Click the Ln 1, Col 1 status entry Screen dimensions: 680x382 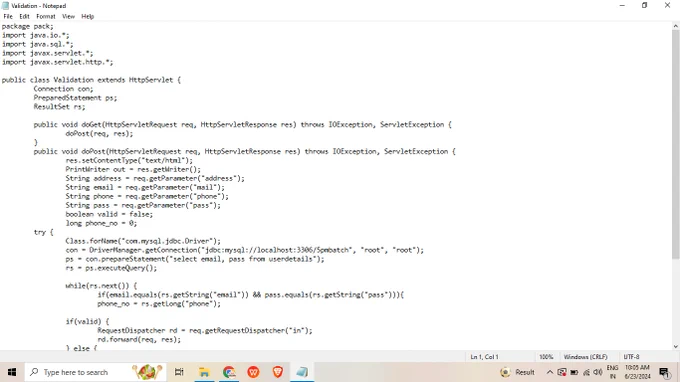484,357
